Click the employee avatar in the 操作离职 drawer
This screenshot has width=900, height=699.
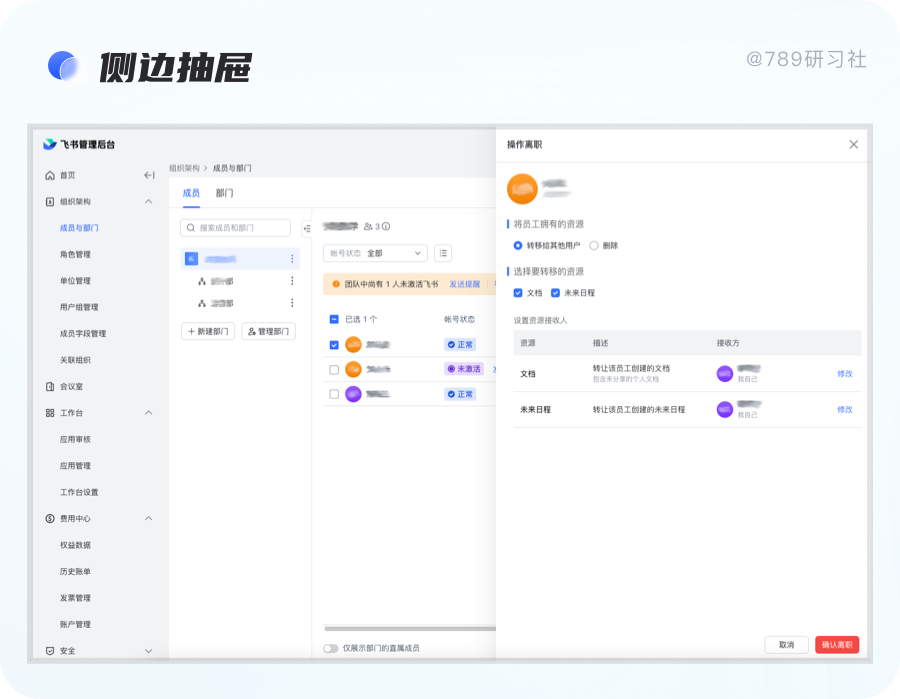point(522,189)
